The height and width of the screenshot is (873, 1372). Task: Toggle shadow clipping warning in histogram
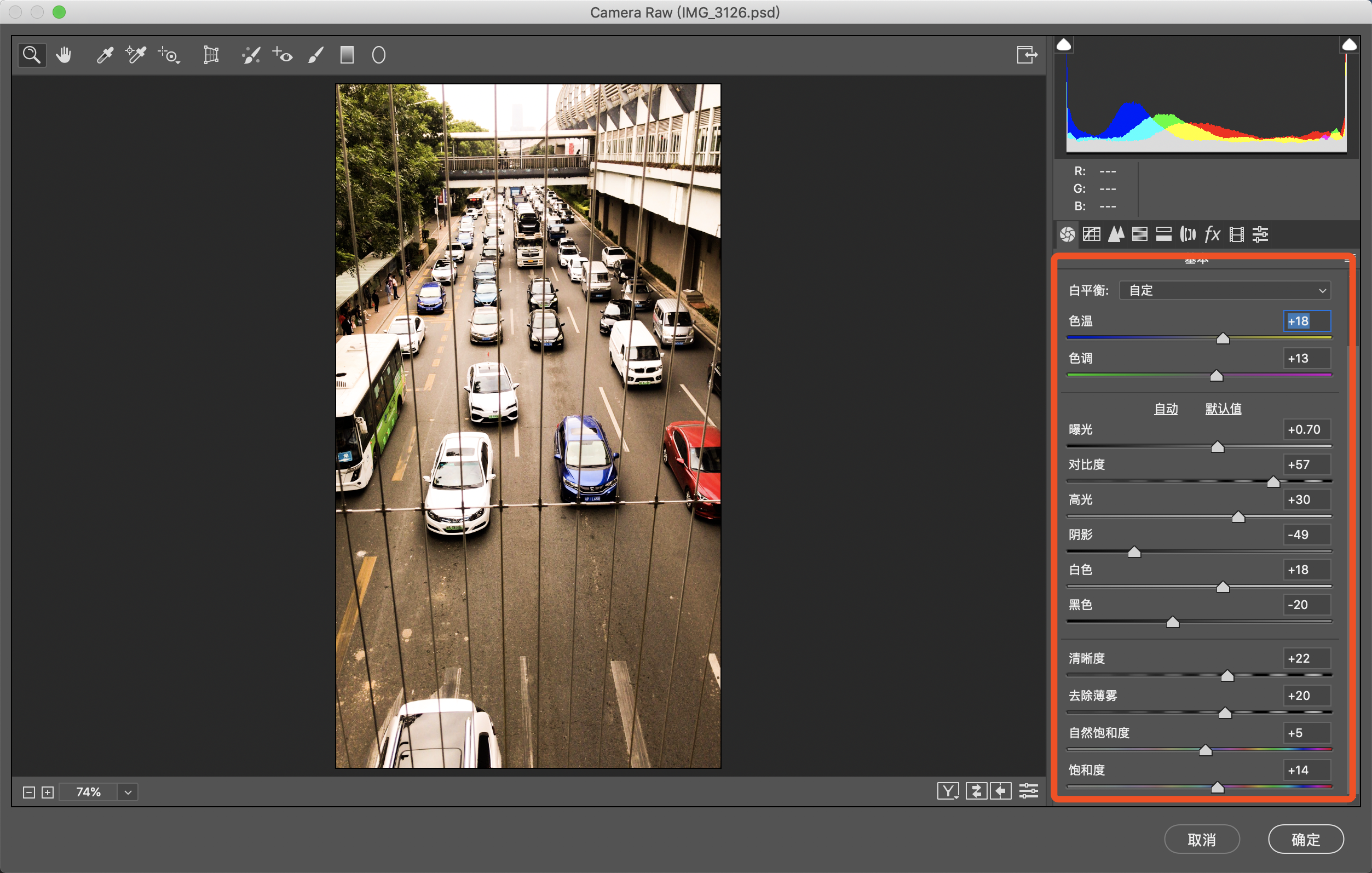click(1063, 45)
